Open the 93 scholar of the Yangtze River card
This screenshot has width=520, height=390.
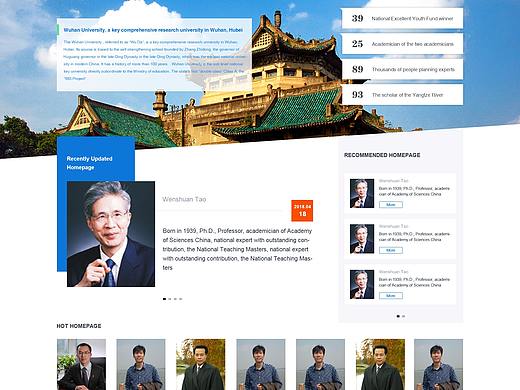point(402,95)
